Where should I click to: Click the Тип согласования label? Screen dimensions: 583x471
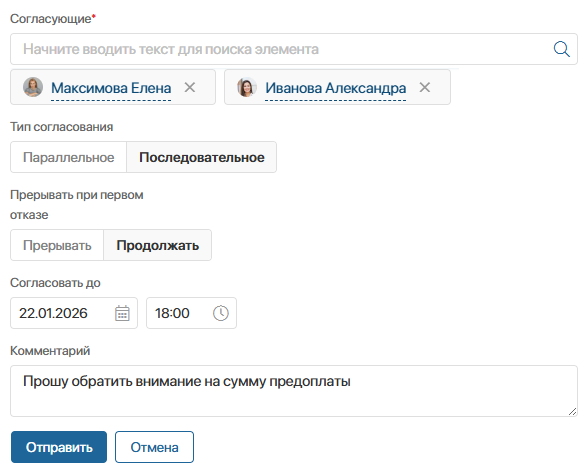pos(62,127)
